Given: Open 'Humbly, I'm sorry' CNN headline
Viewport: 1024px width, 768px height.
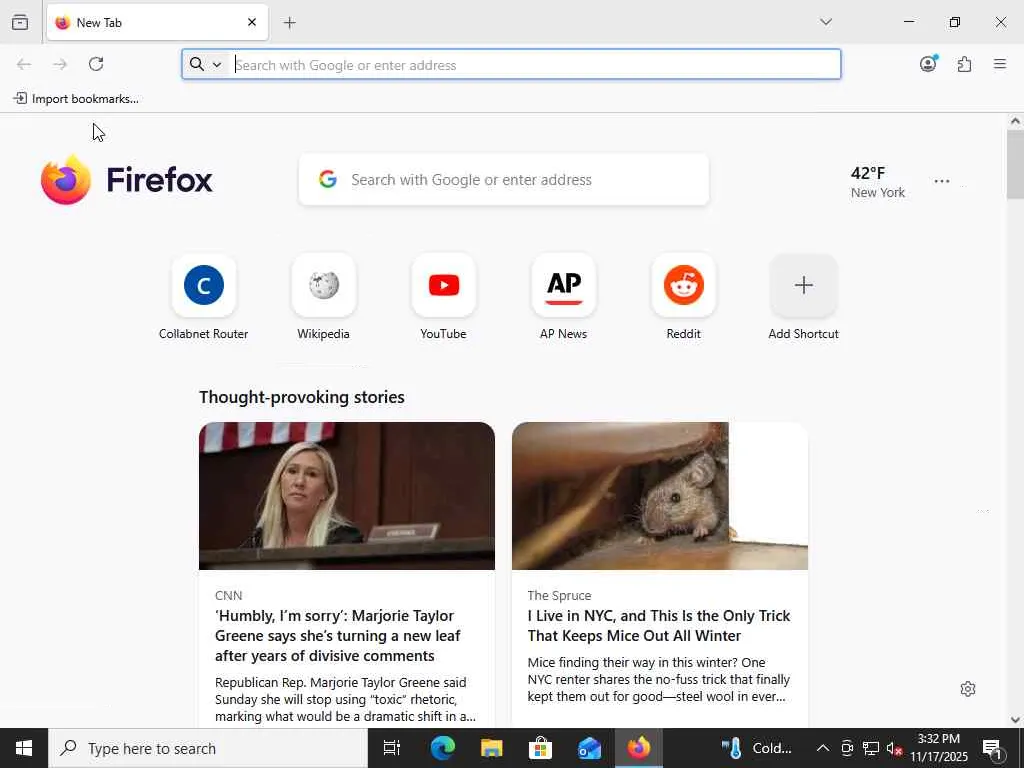Looking at the screenshot, I should coord(338,635).
